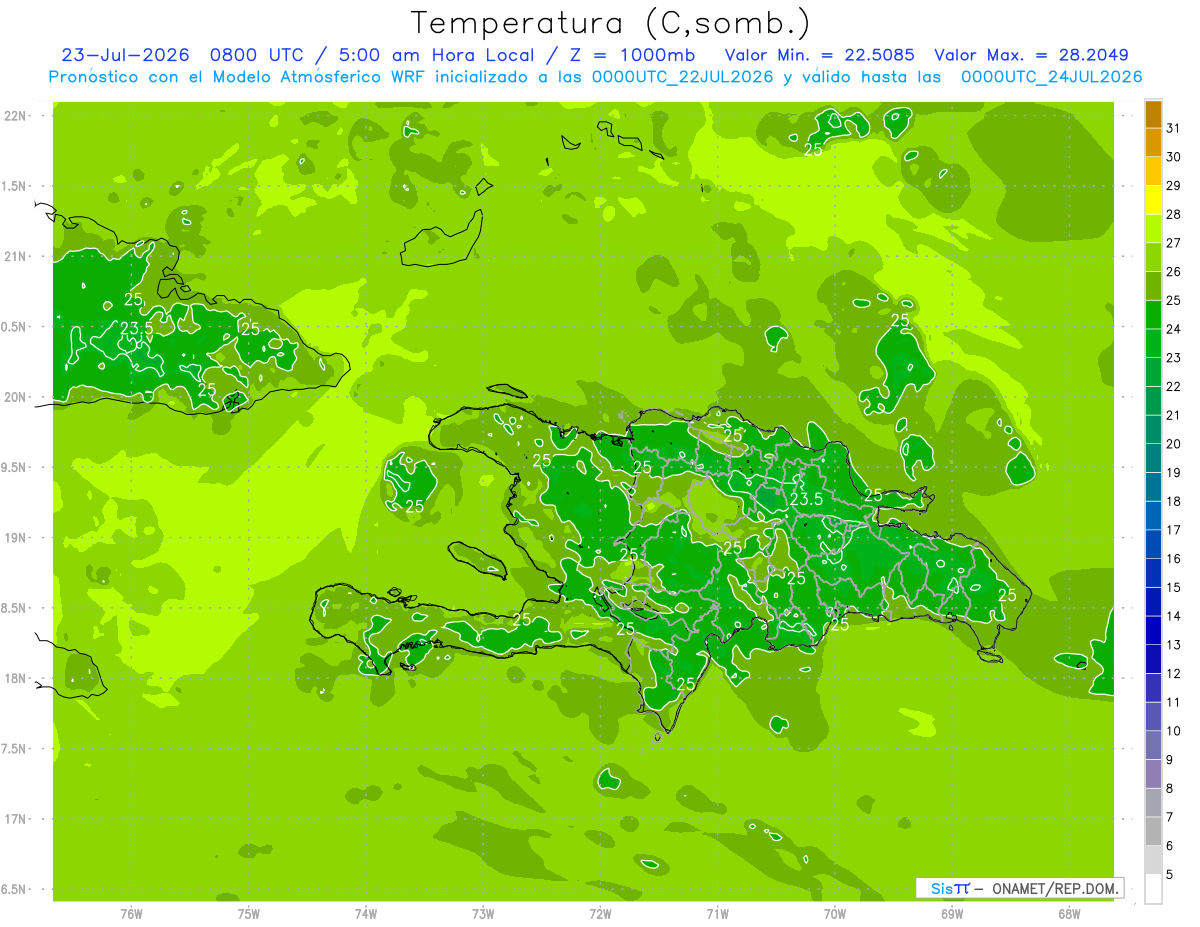Click the "SisTT" logo text
This screenshot has height=927, width=1200.
tap(950, 888)
